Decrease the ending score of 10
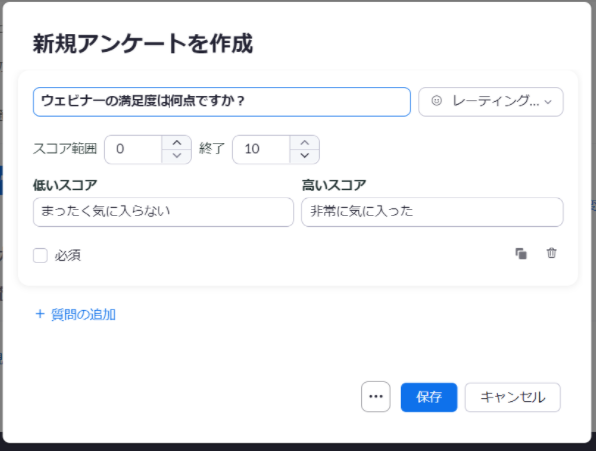Image resolution: width=596 pixels, height=451 pixels. (304, 156)
